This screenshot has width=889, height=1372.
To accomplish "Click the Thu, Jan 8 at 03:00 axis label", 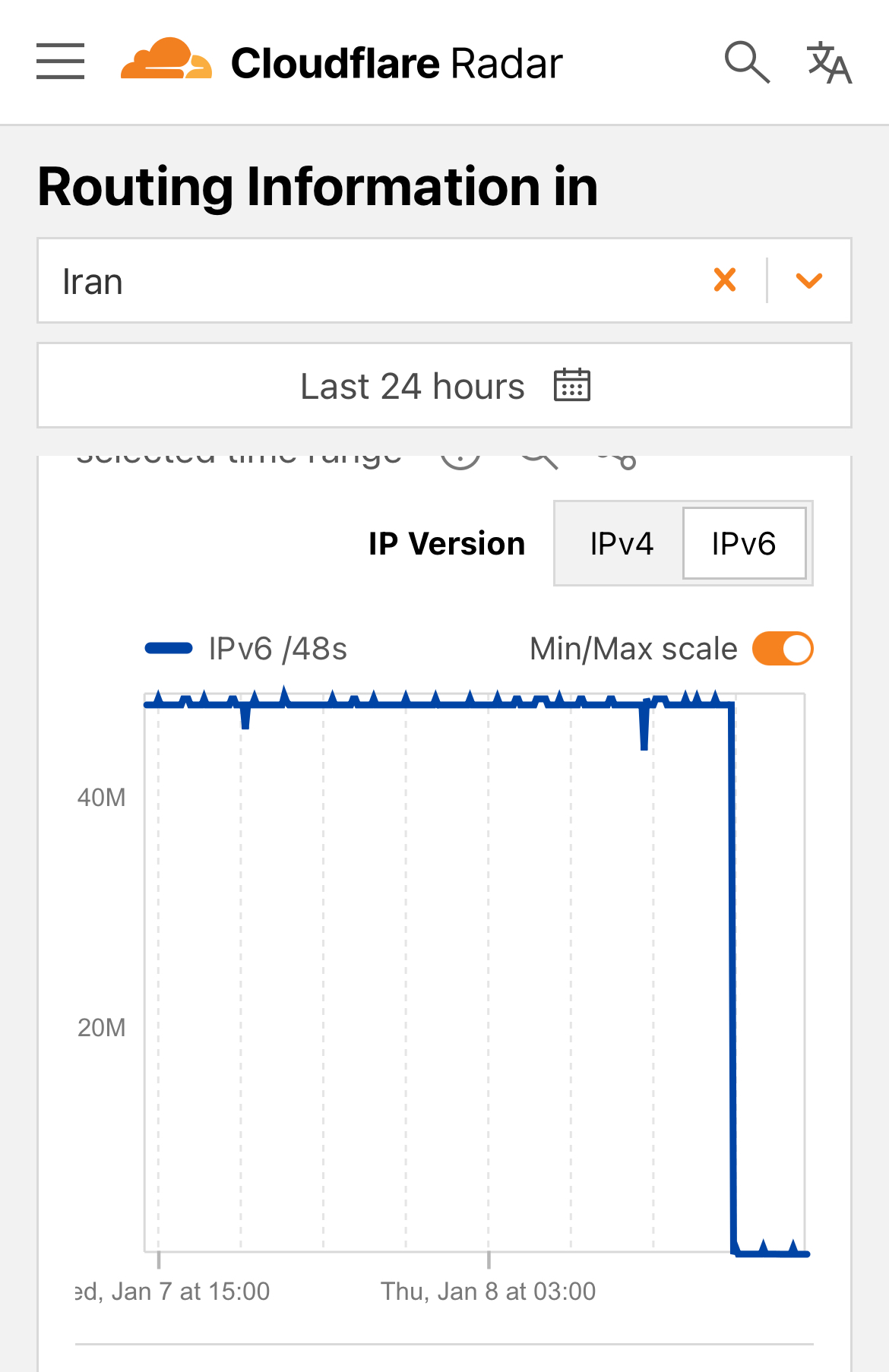I will tap(488, 1291).
